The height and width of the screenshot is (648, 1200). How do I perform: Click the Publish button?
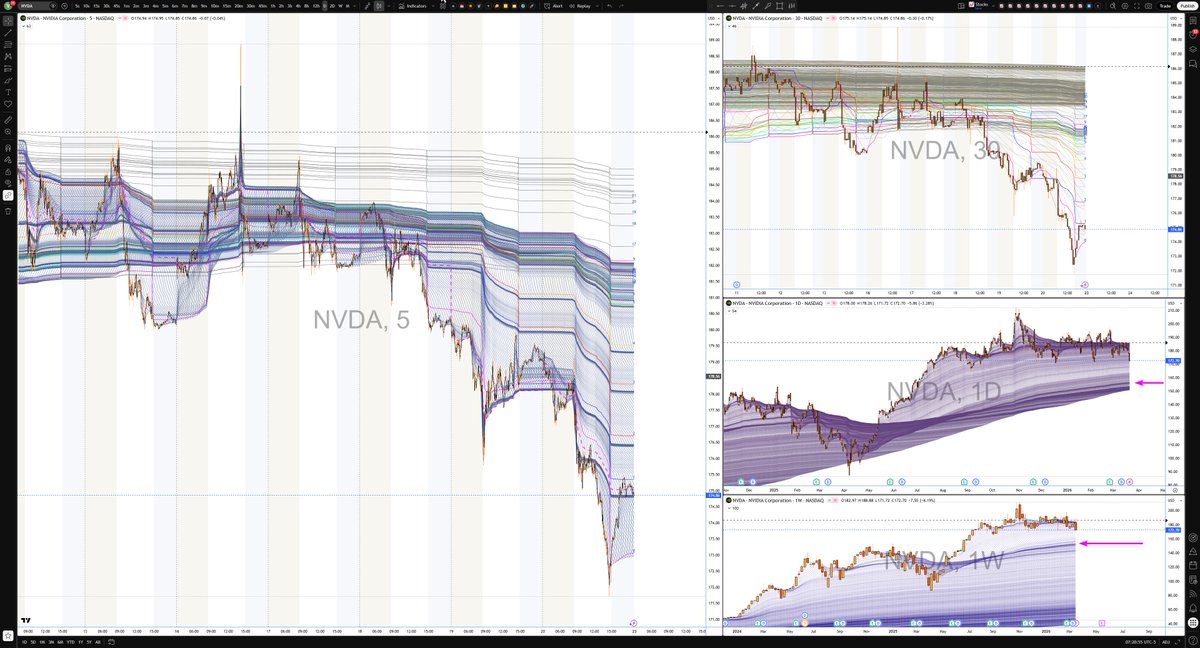point(1187,6)
